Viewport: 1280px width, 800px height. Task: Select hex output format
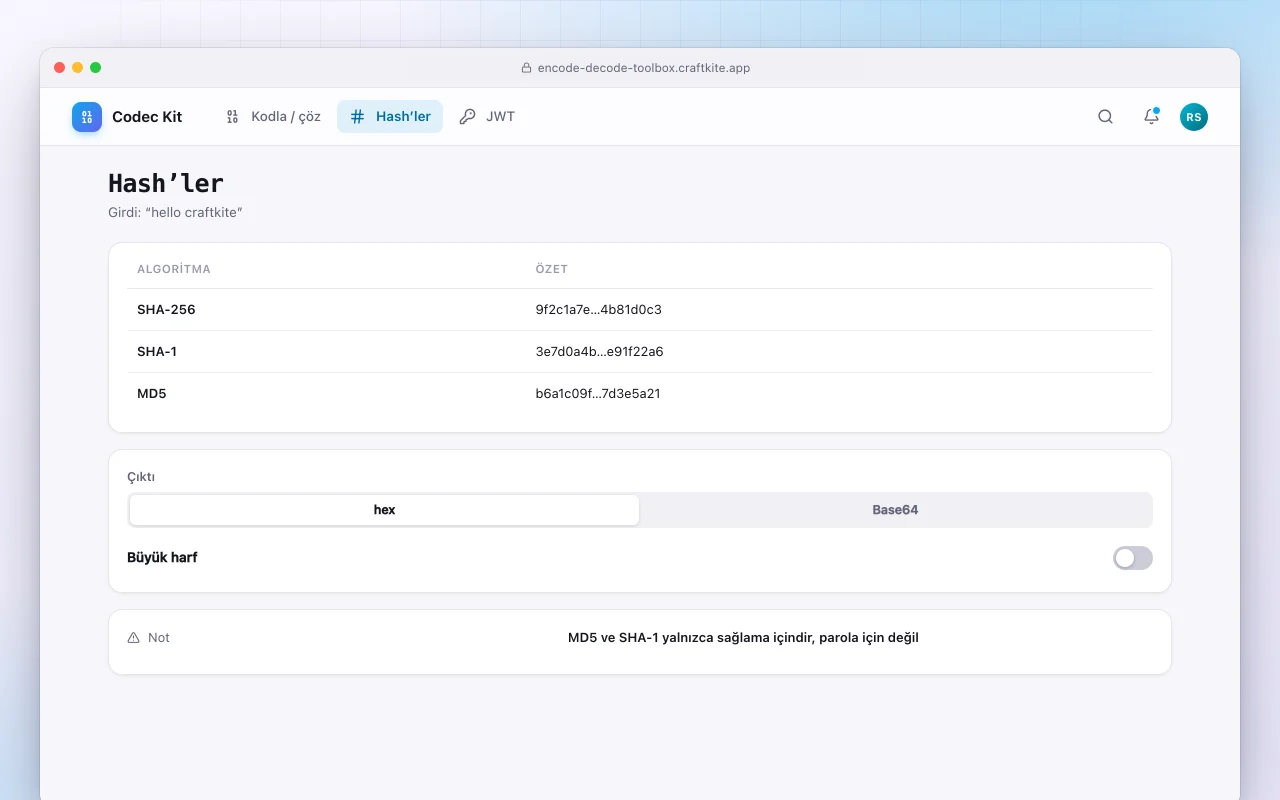click(x=384, y=510)
